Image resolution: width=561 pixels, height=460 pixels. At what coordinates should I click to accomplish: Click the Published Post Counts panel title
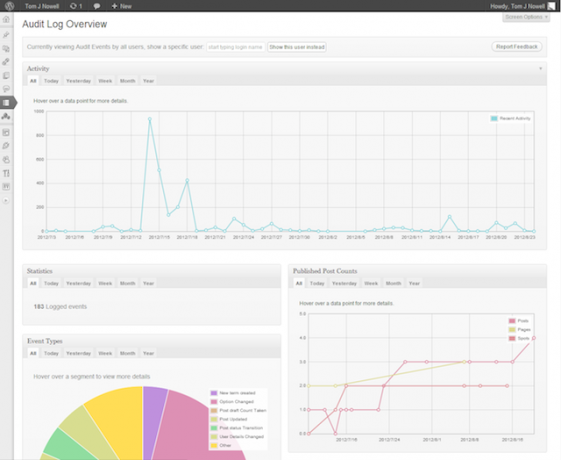pyautogui.click(x=325, y=271)
